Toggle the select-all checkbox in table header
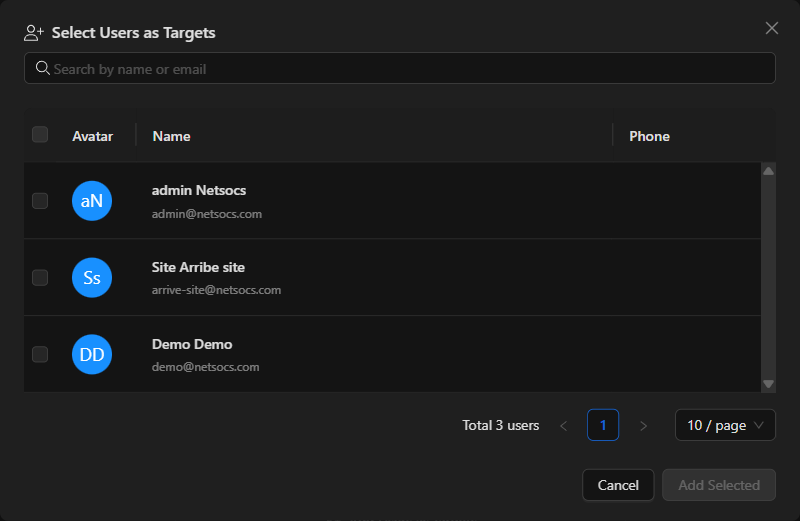Image resolution: width=800 pixels, height=521 pixels. (40, 135)
